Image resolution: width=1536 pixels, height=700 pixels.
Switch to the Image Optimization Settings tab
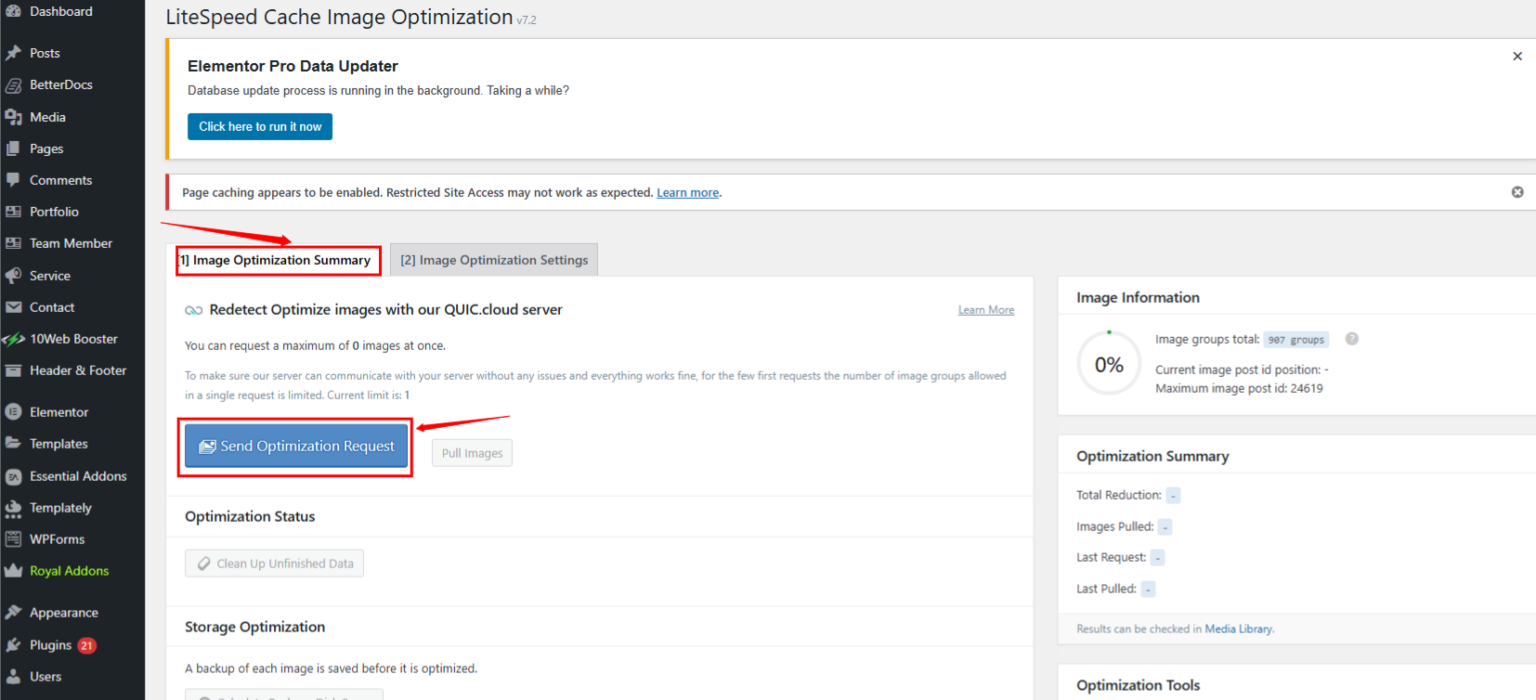[493, 259]
